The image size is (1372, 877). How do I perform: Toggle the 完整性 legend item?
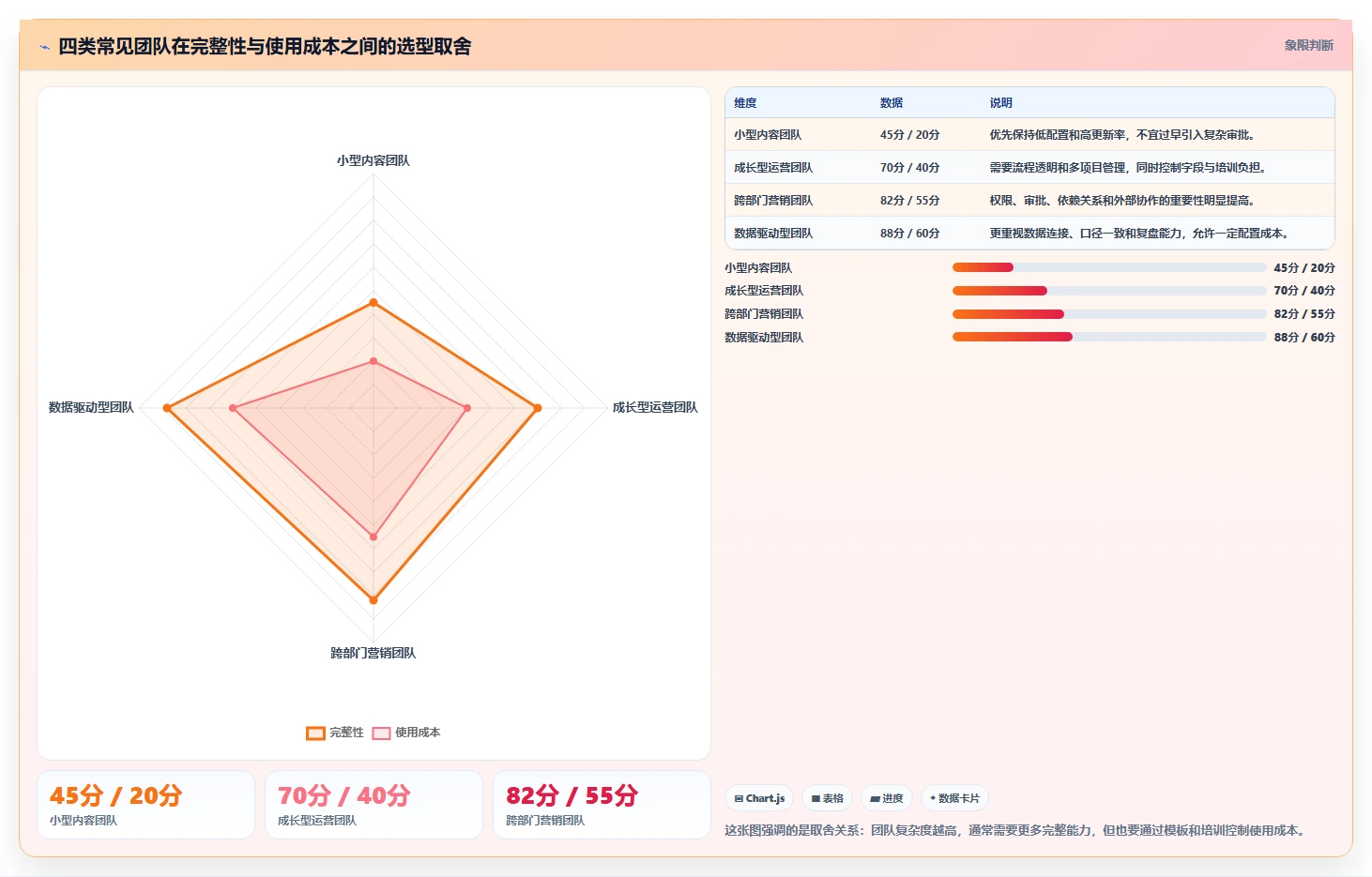tap(335, 733)
